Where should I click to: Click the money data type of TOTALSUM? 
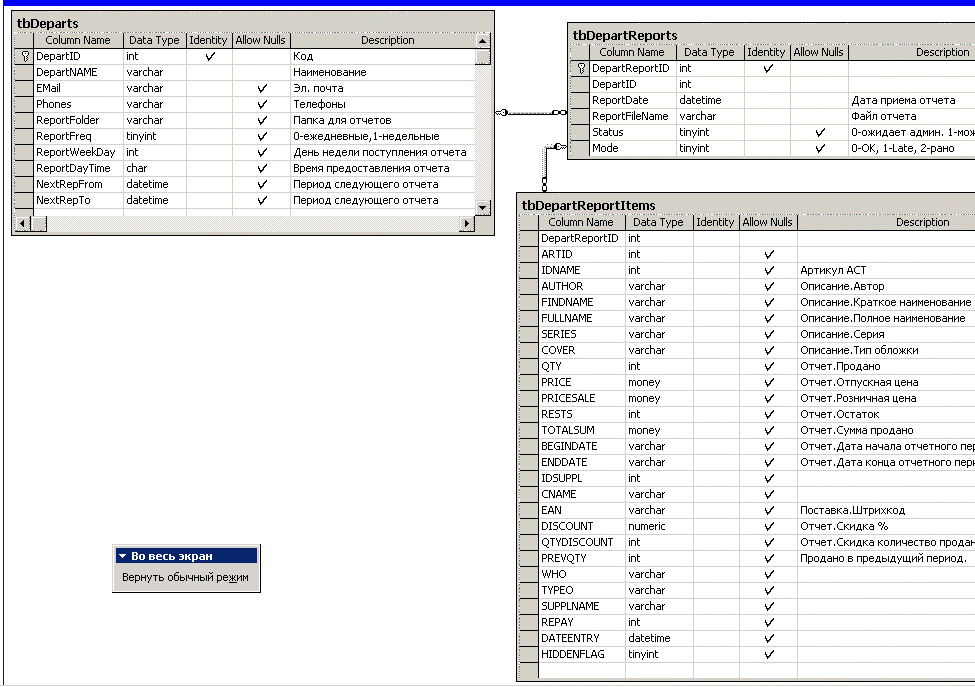644,430
